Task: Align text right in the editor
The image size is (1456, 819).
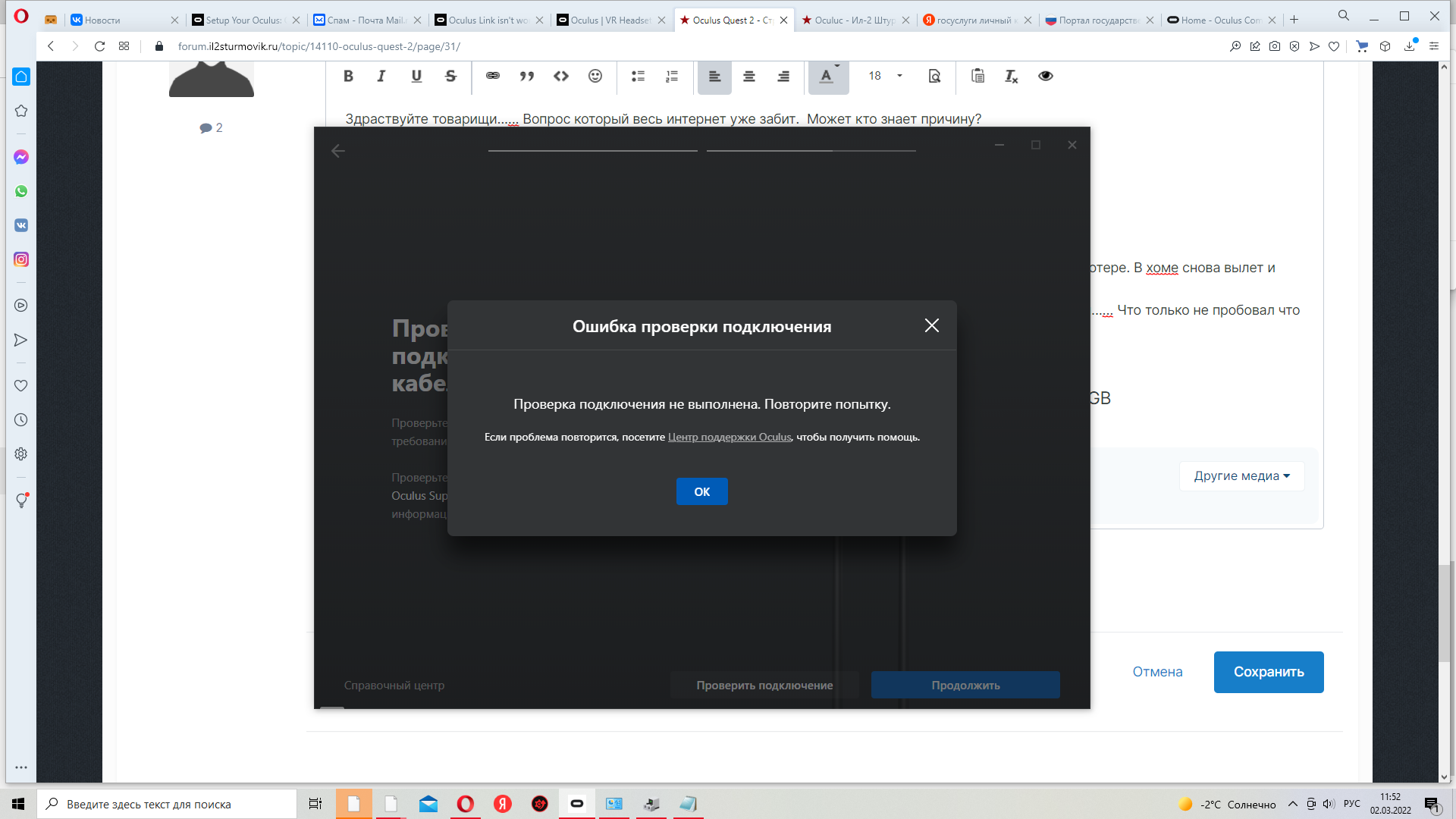Action: [783, 76]
